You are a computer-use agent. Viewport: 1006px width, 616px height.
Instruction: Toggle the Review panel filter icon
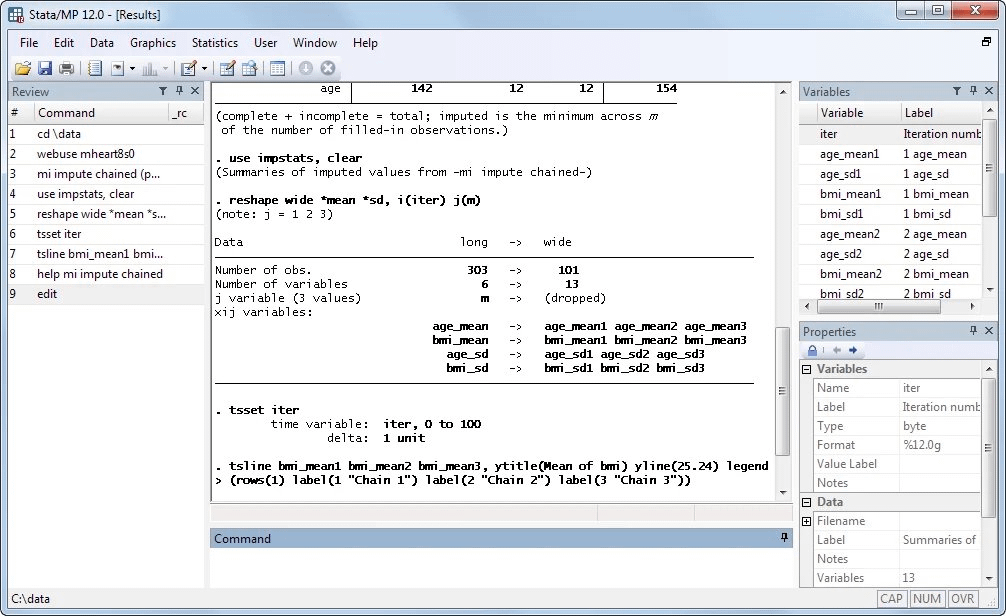pos(163,91)
